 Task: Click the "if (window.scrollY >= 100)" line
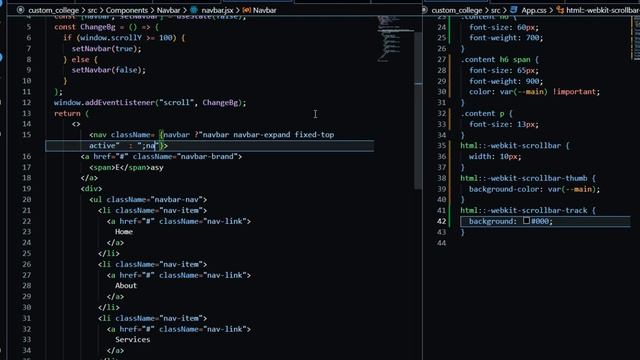coord(124,38)
